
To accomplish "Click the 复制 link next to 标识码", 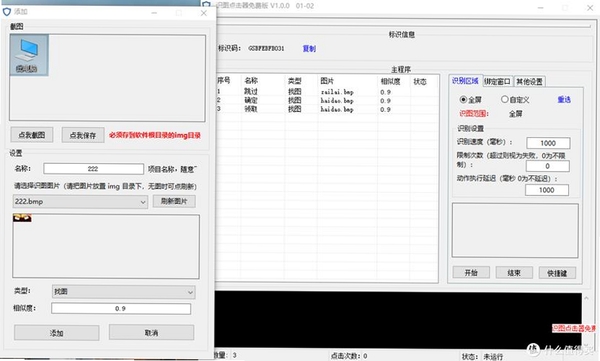I will pos(309,49).
